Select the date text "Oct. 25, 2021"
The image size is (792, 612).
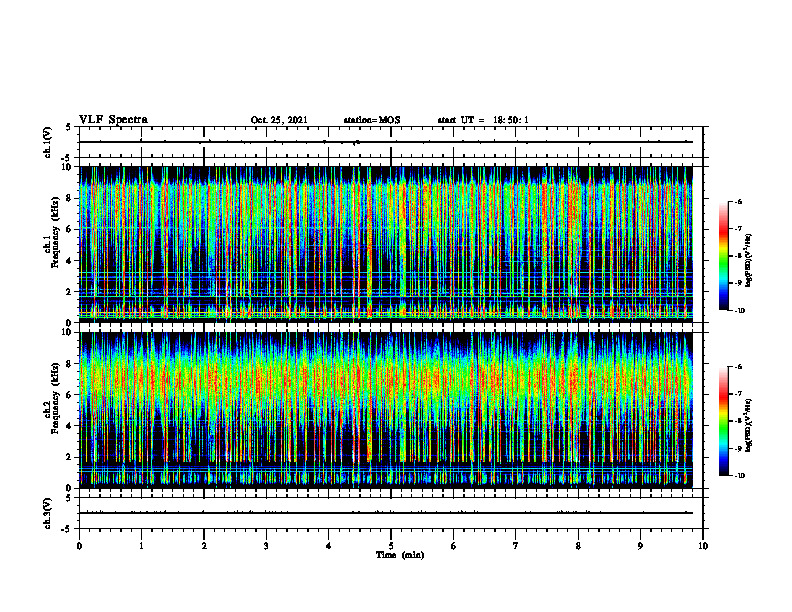(x=279, y=120)
